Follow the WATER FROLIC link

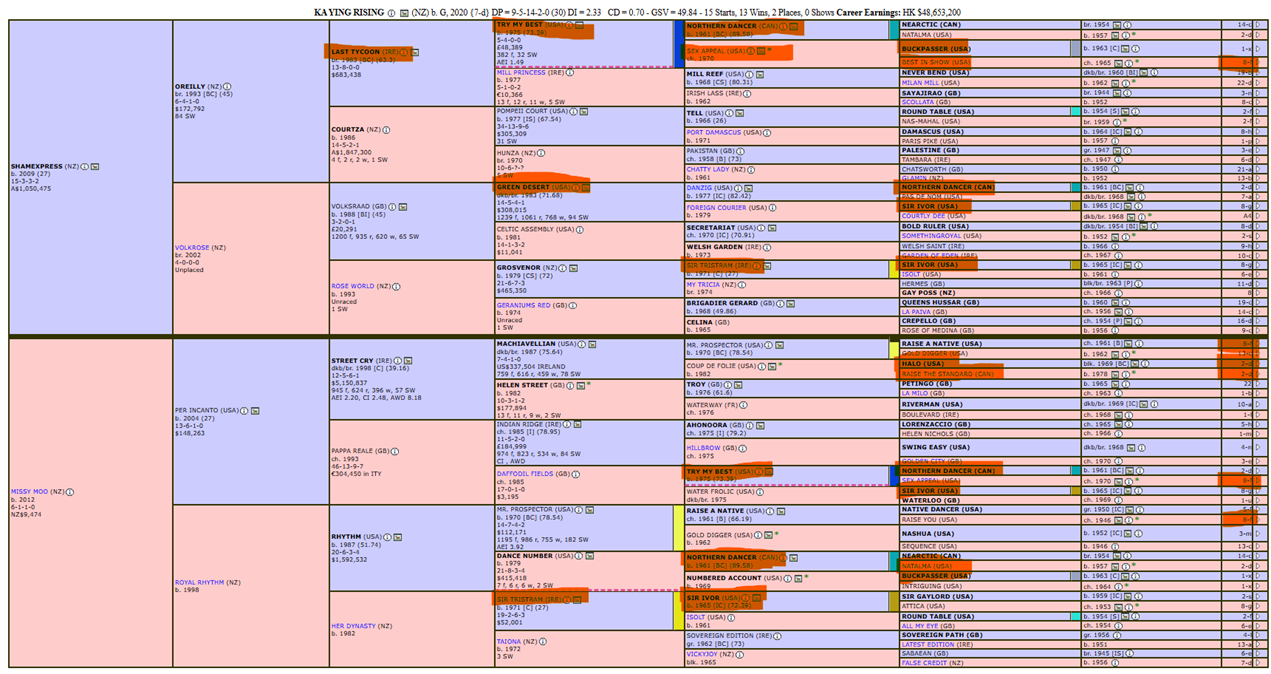712,491
